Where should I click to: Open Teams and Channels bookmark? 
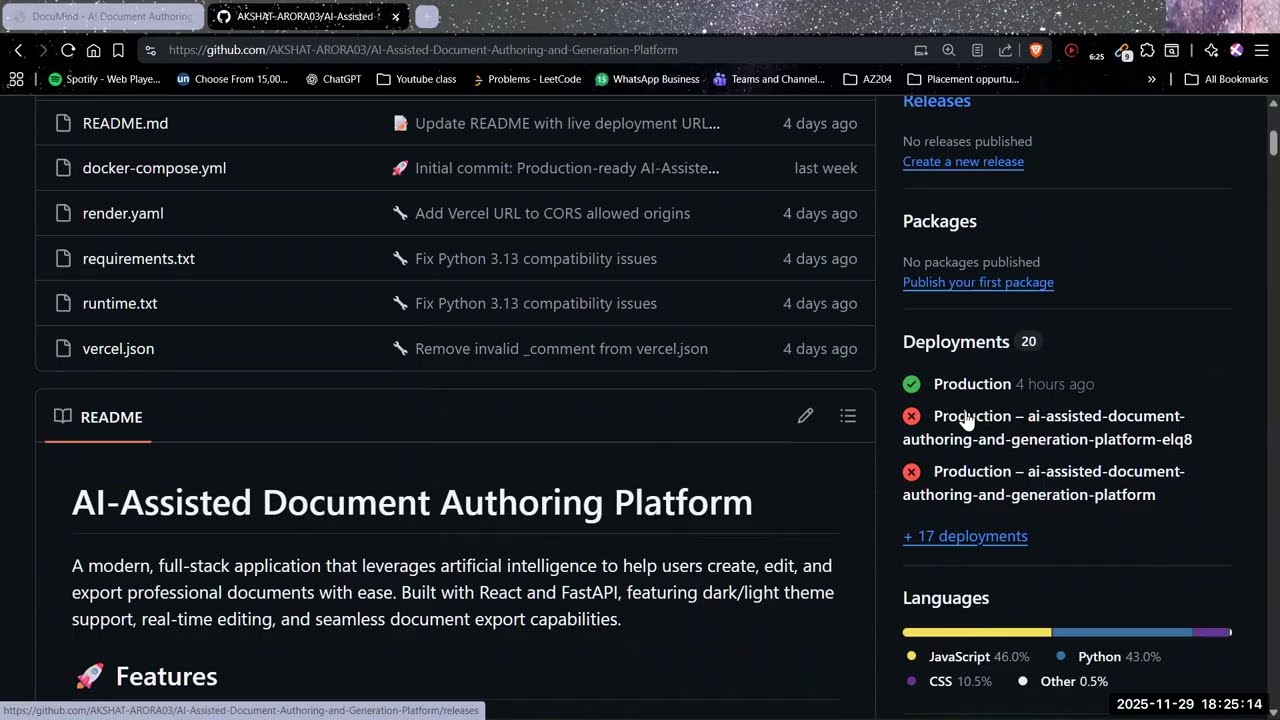[769, 79]
